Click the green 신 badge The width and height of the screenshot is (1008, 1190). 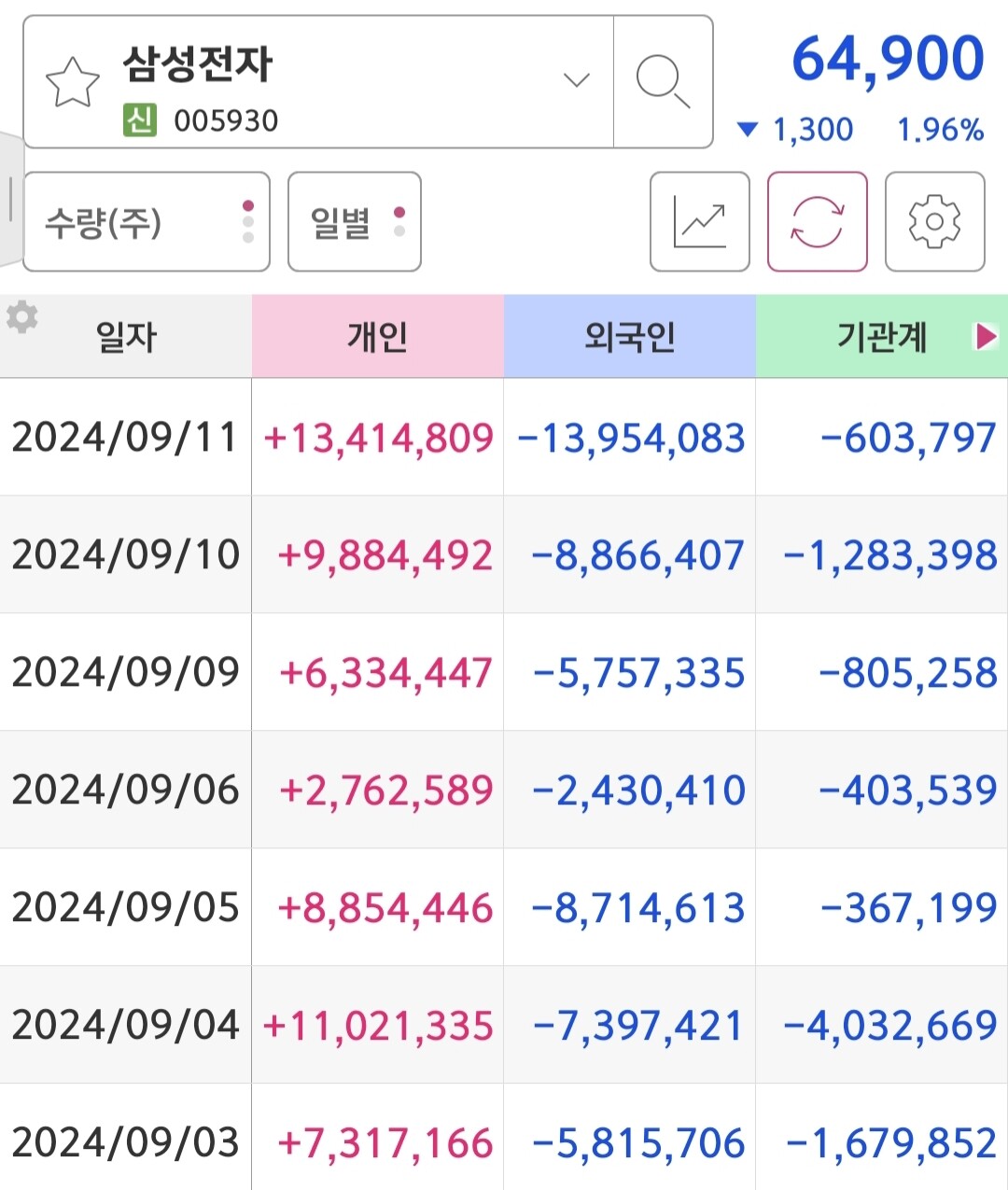[x=139, y=120]
